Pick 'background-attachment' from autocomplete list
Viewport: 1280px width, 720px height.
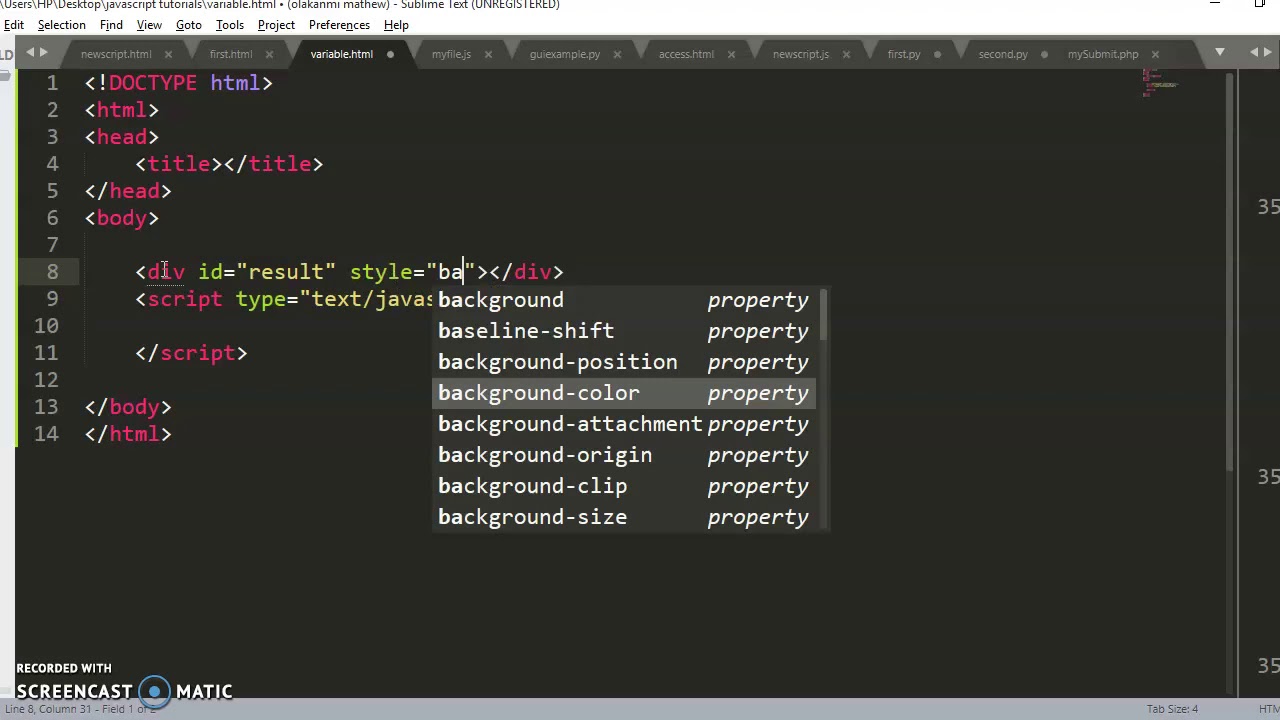pyautogui.click(x=625, y=424)
